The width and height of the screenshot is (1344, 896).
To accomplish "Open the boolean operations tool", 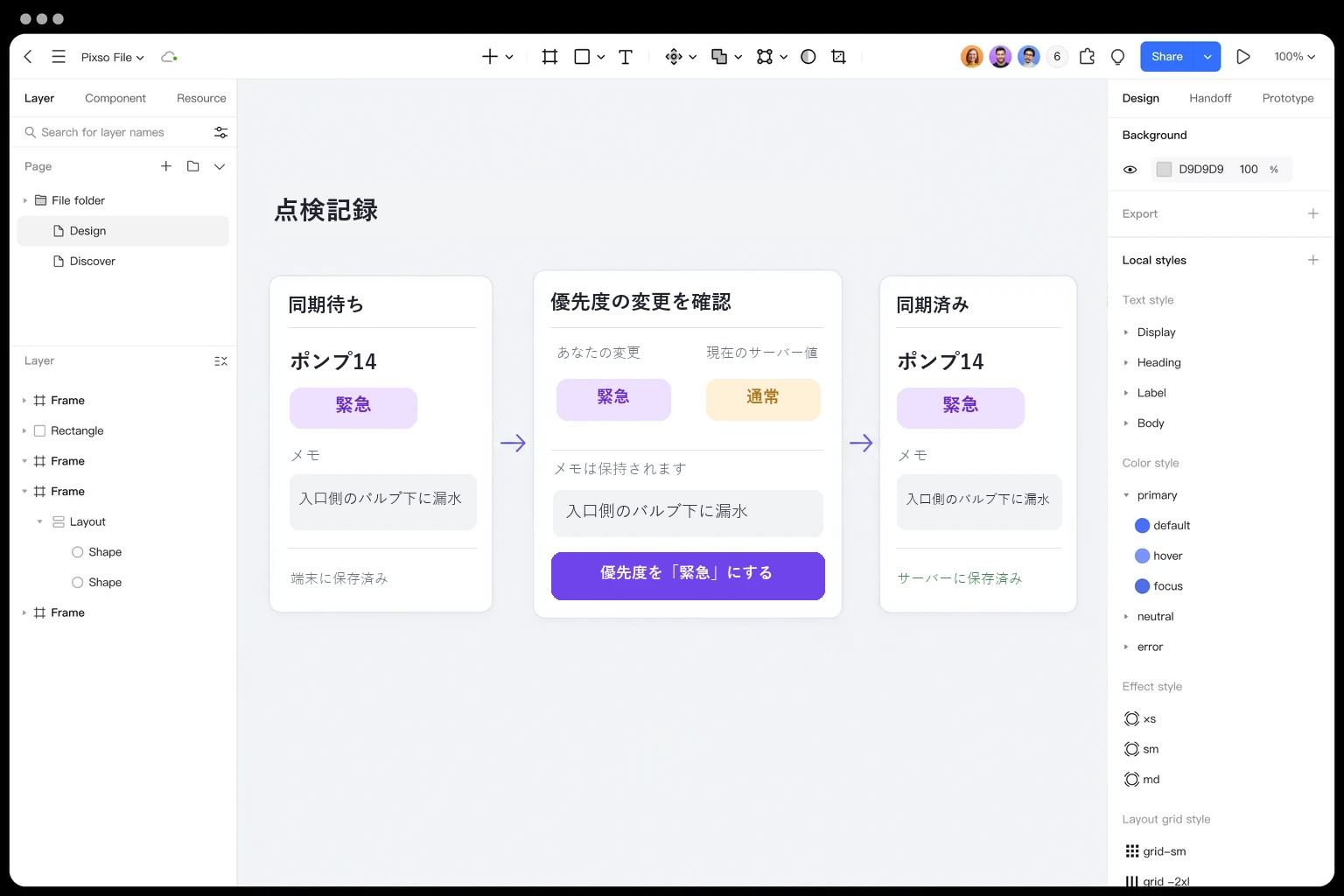I will click(x=719, y=57).
